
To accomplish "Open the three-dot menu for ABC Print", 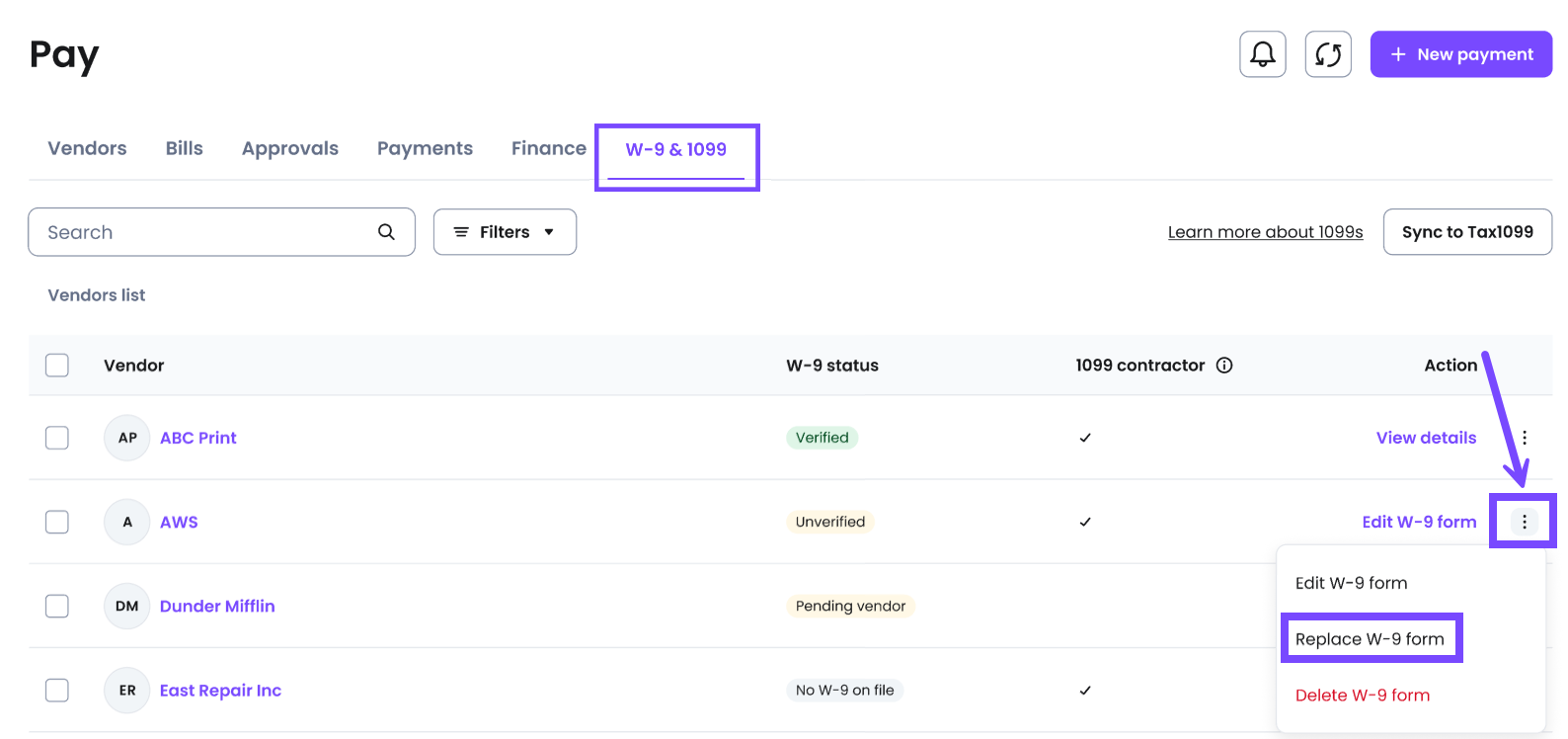I will pos(1524,438).
